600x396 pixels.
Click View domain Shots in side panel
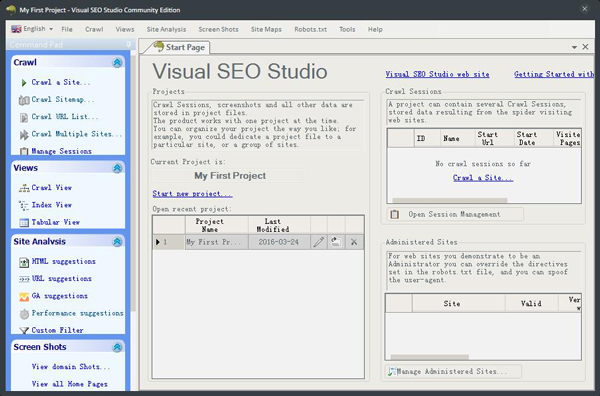(x=70, y=367)
